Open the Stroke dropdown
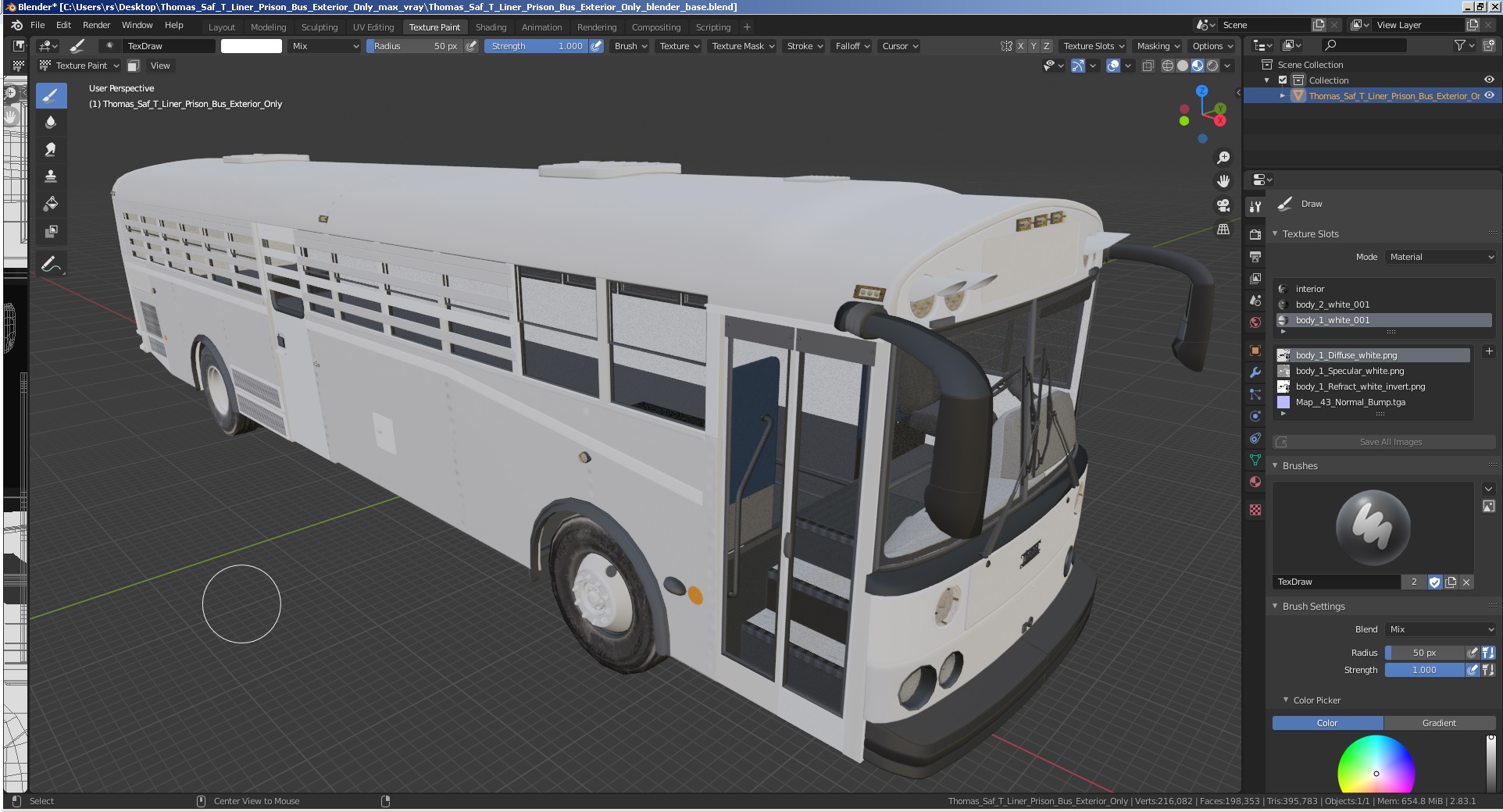1503x812 pixels. click(x=805, y=46)
